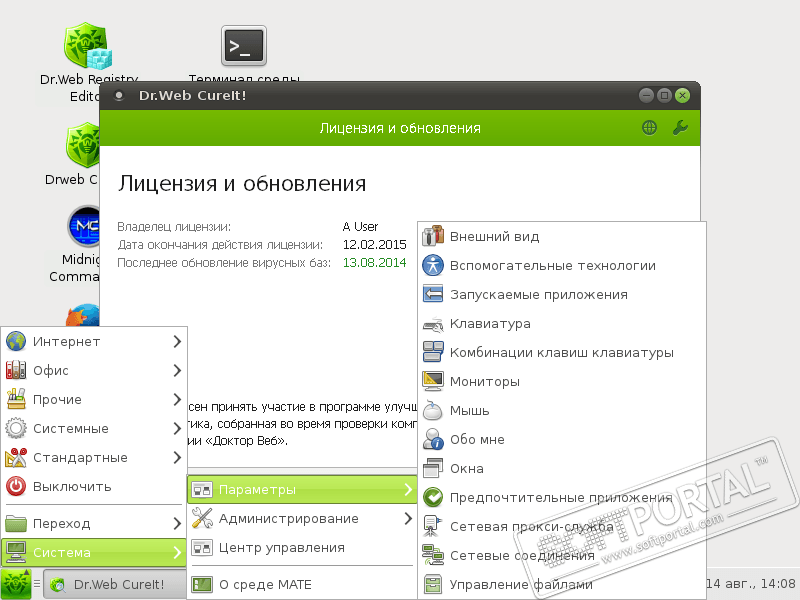Open Центр управления menu entry
800x600 pixels.
(x=302, y=547)
